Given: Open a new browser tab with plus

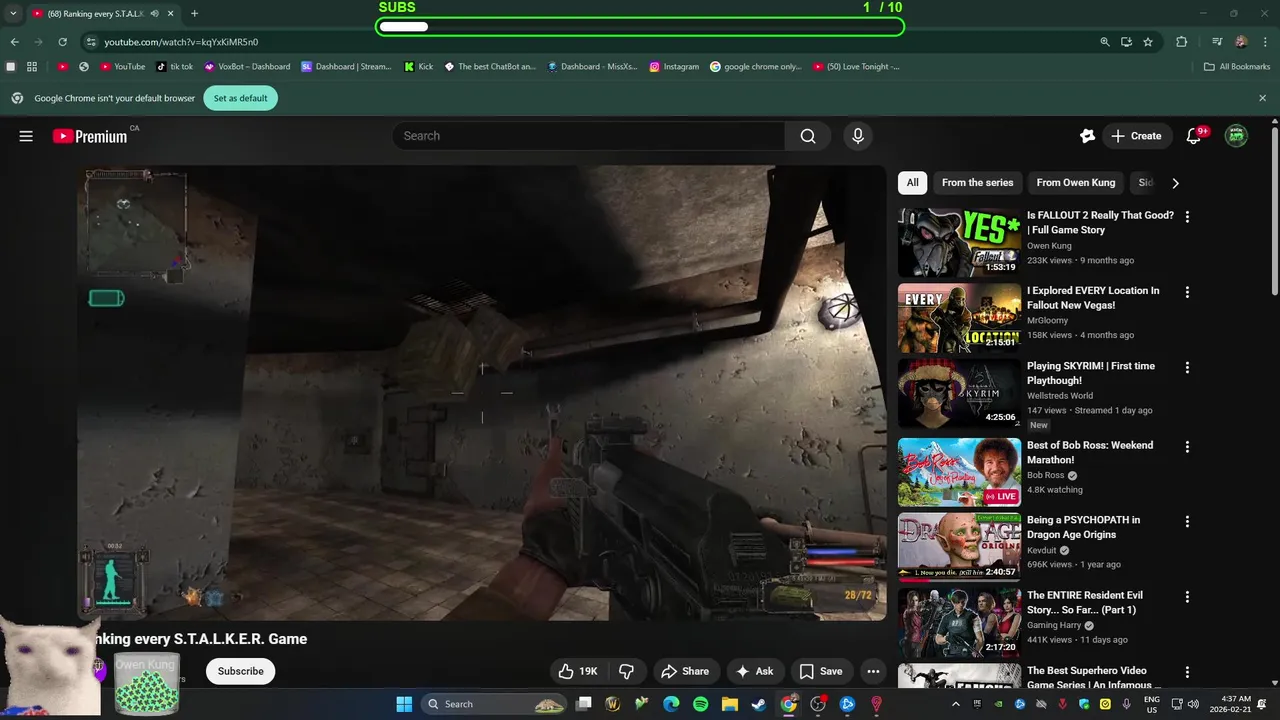Looking at the screenshot, I should click(194, 14).
